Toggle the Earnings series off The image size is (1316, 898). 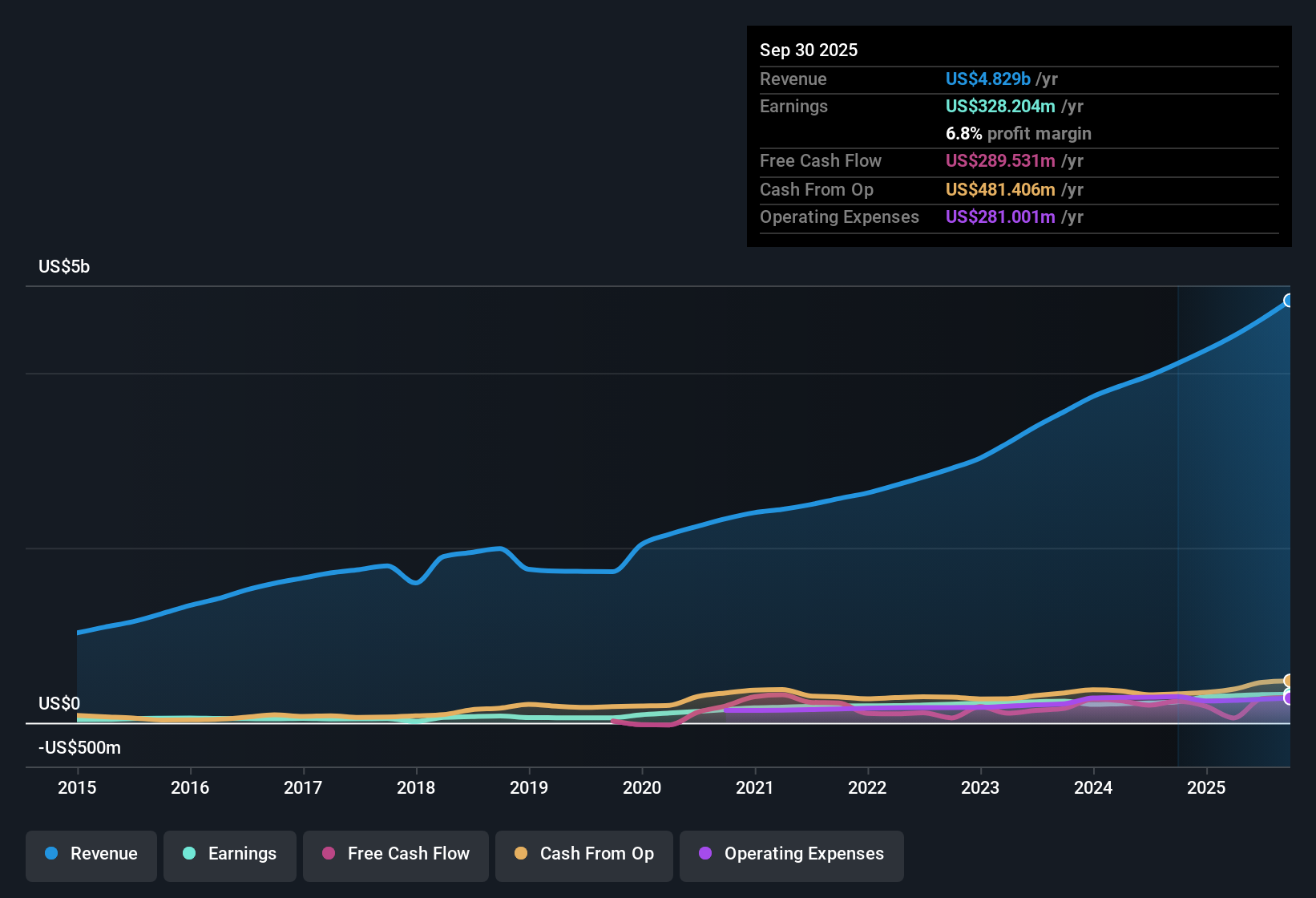(230, 854)
